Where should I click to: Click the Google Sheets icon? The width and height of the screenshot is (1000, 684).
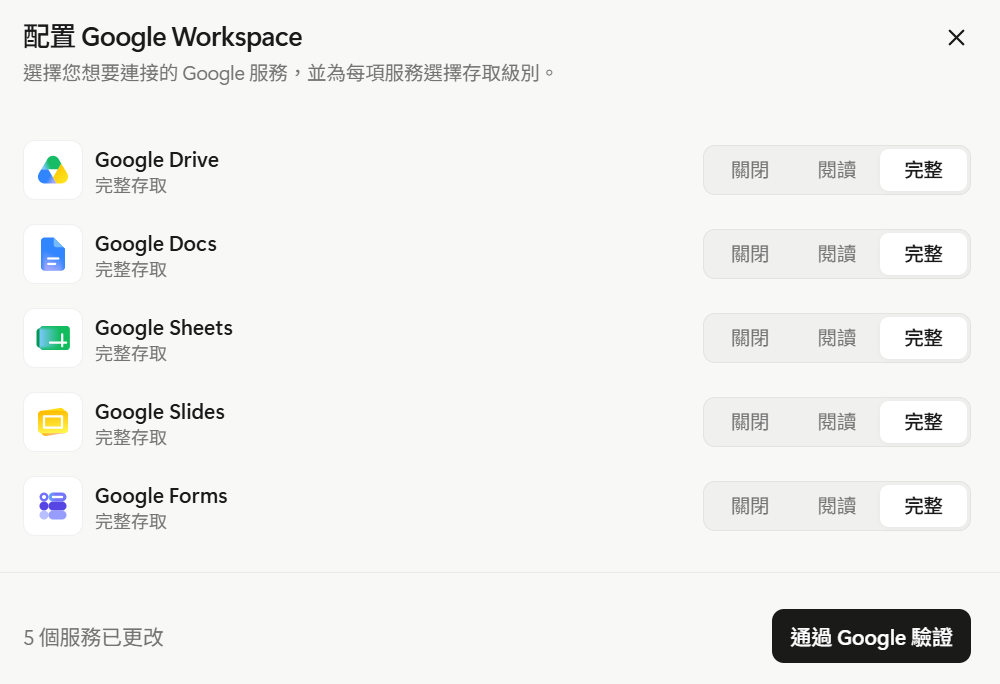[53, 338]
